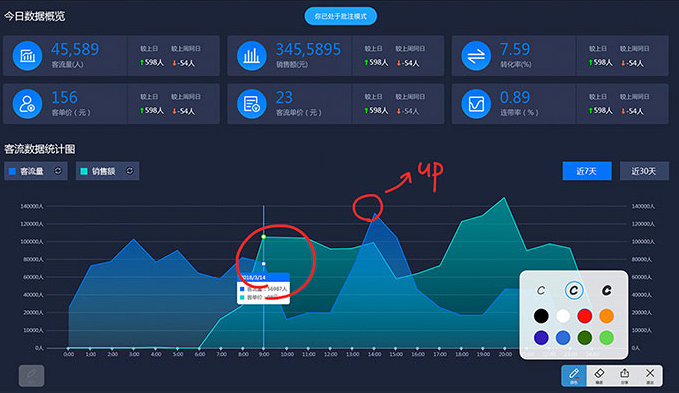Screen dimensions: 679x393
Task: Pick the red color swatch
Action: [x=585, y=316]
